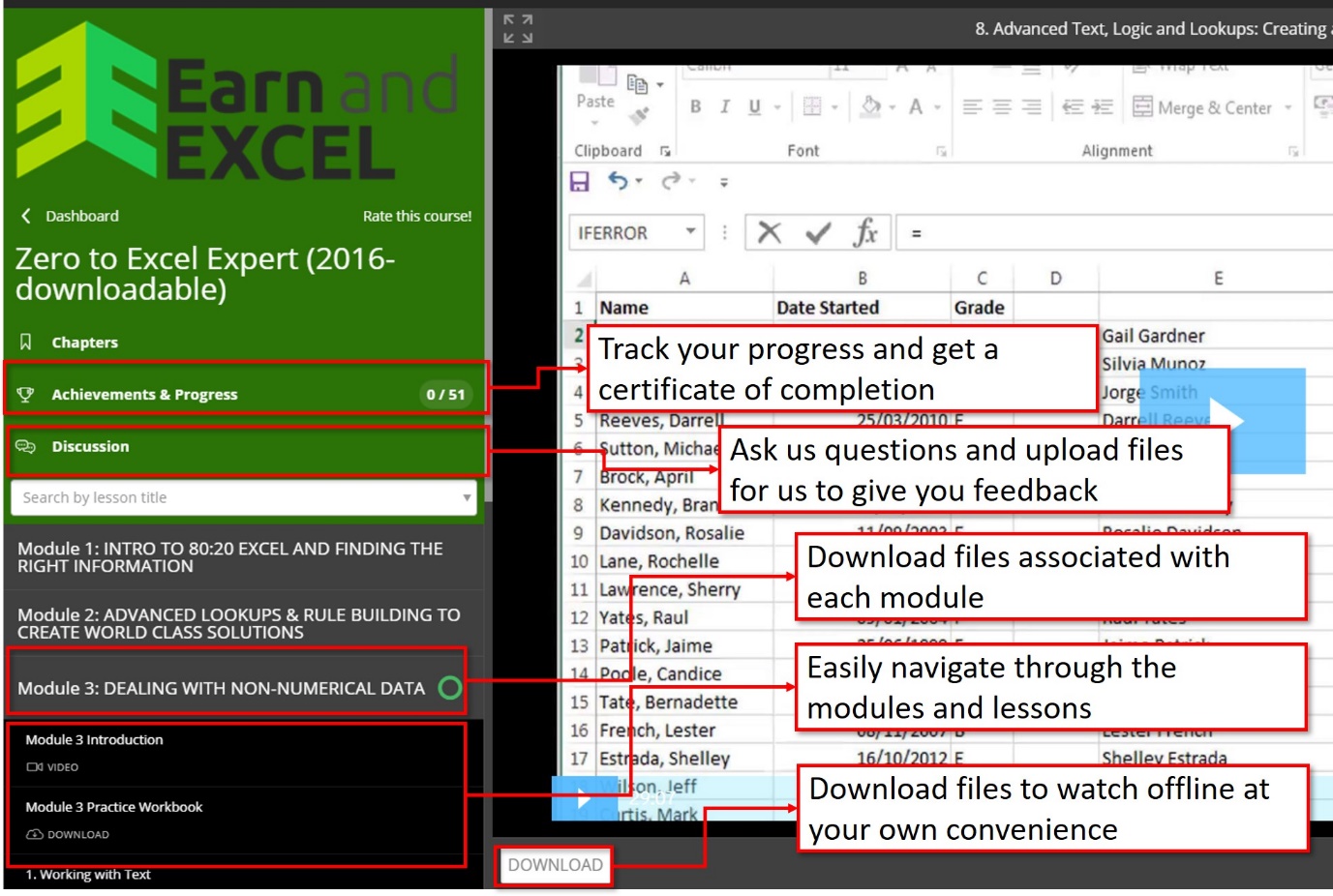Image resolution: width=1333 pixels, height=896 pixels.
Task: Click the Borders icon in Font group
Action: (x=812, y=106)
